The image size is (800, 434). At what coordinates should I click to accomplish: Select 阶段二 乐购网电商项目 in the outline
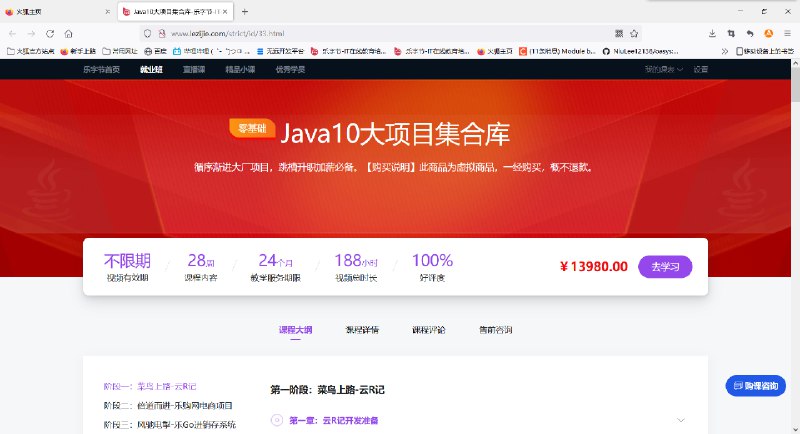pyautogui.click(x=168, y=405)
